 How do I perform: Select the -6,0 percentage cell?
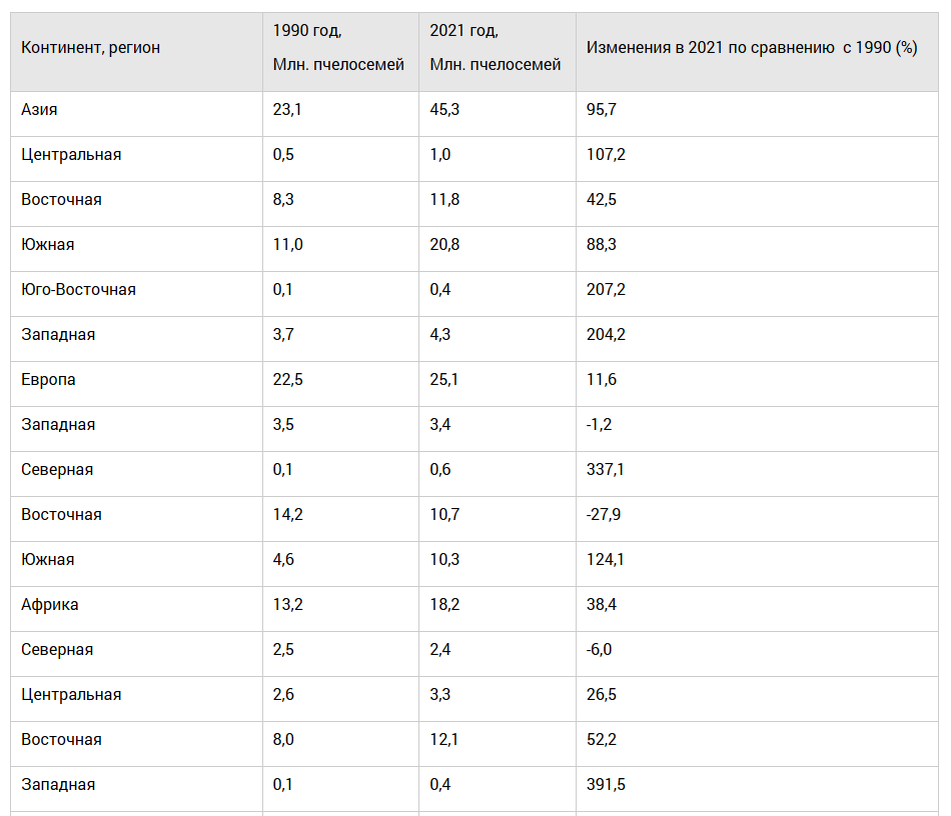point(599,650)
